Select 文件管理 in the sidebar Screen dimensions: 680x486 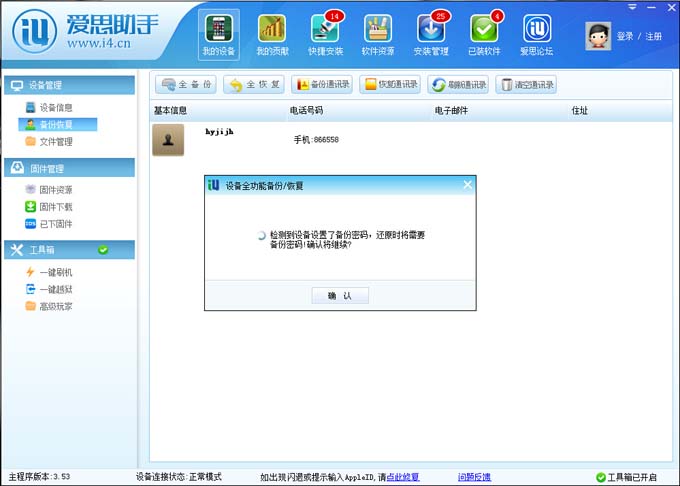point(49,141)
